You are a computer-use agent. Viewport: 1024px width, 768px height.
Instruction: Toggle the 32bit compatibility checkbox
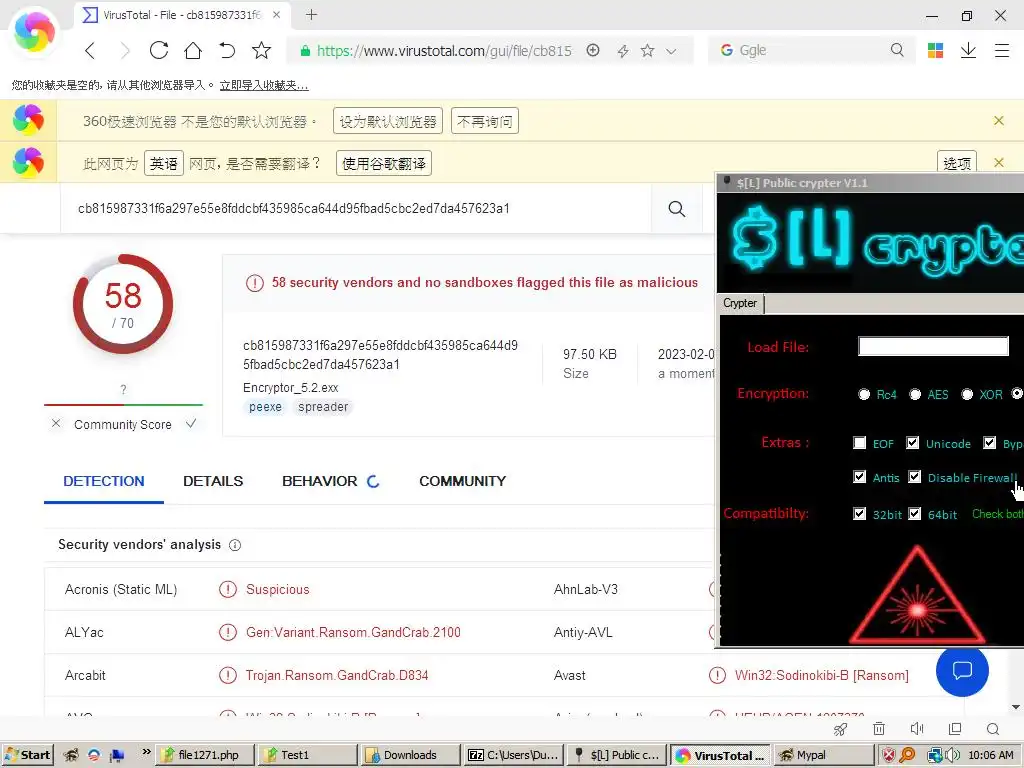click(x=859, y=513)
